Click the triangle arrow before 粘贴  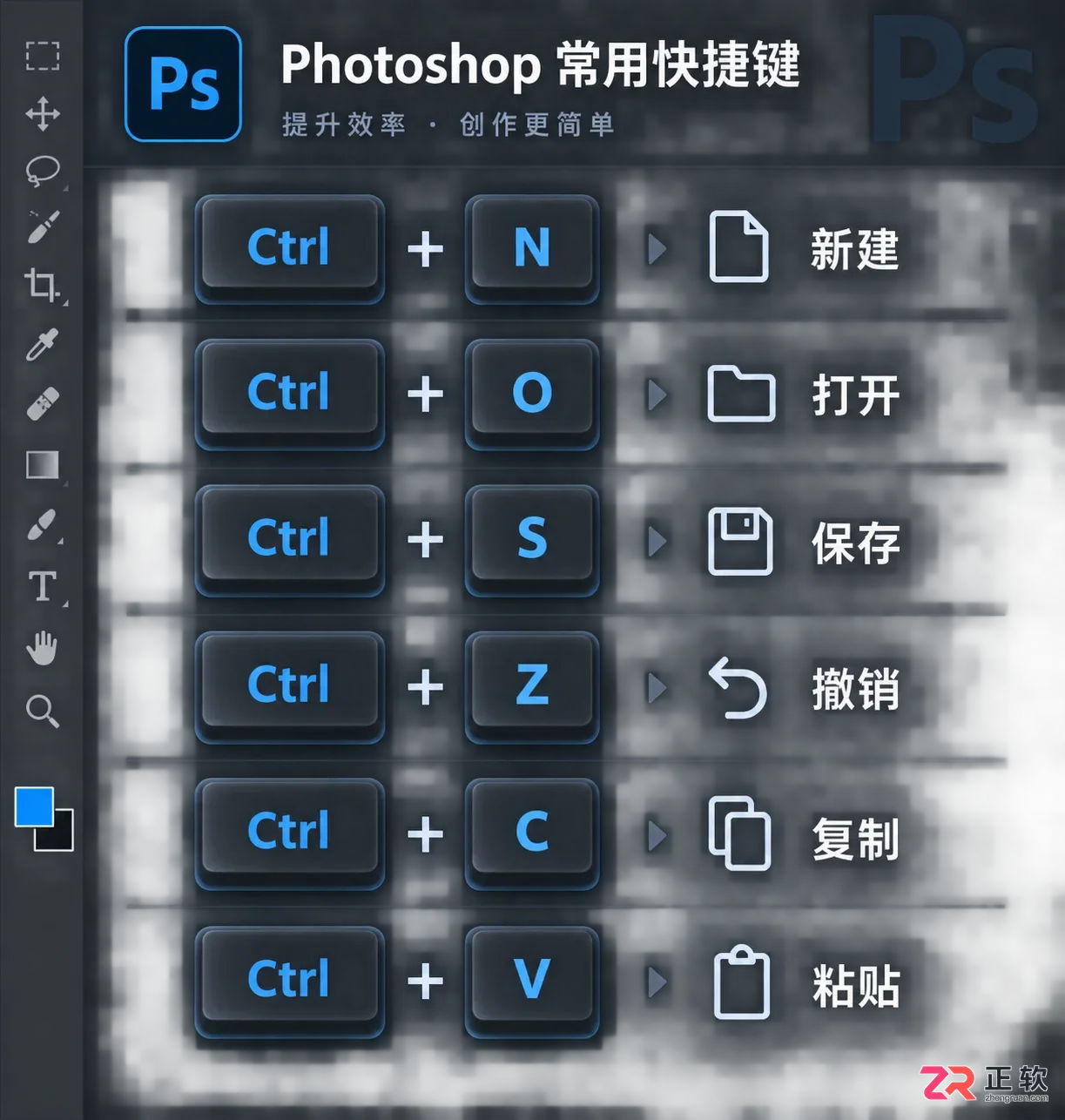click(657, 982)
